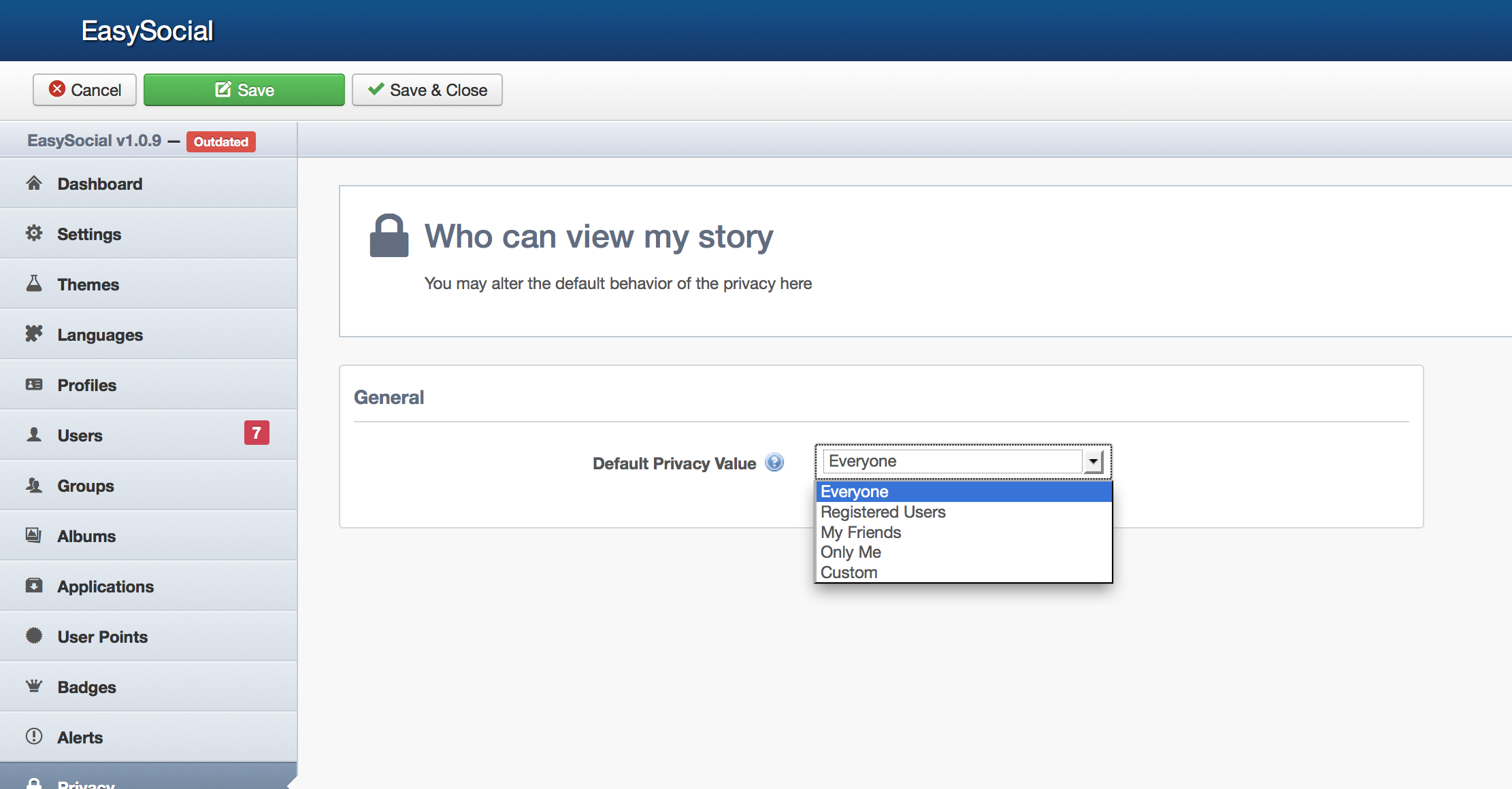
Task: Click the red X icon on Cancel
Action: 57,89
